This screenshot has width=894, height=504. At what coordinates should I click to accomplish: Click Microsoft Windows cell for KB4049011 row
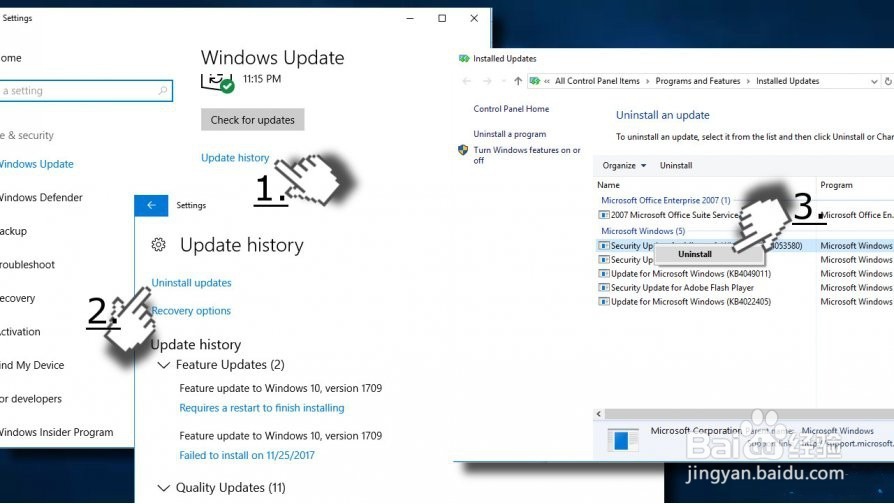point(856,274)
